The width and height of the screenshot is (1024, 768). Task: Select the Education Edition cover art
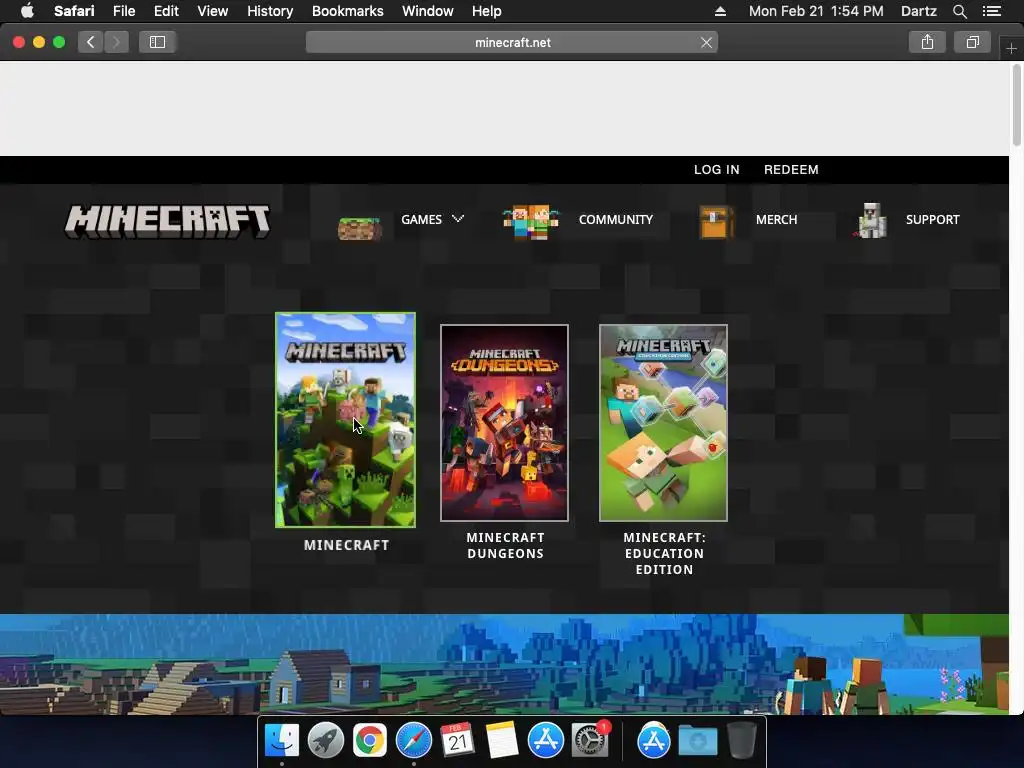(x=663, y=423)
